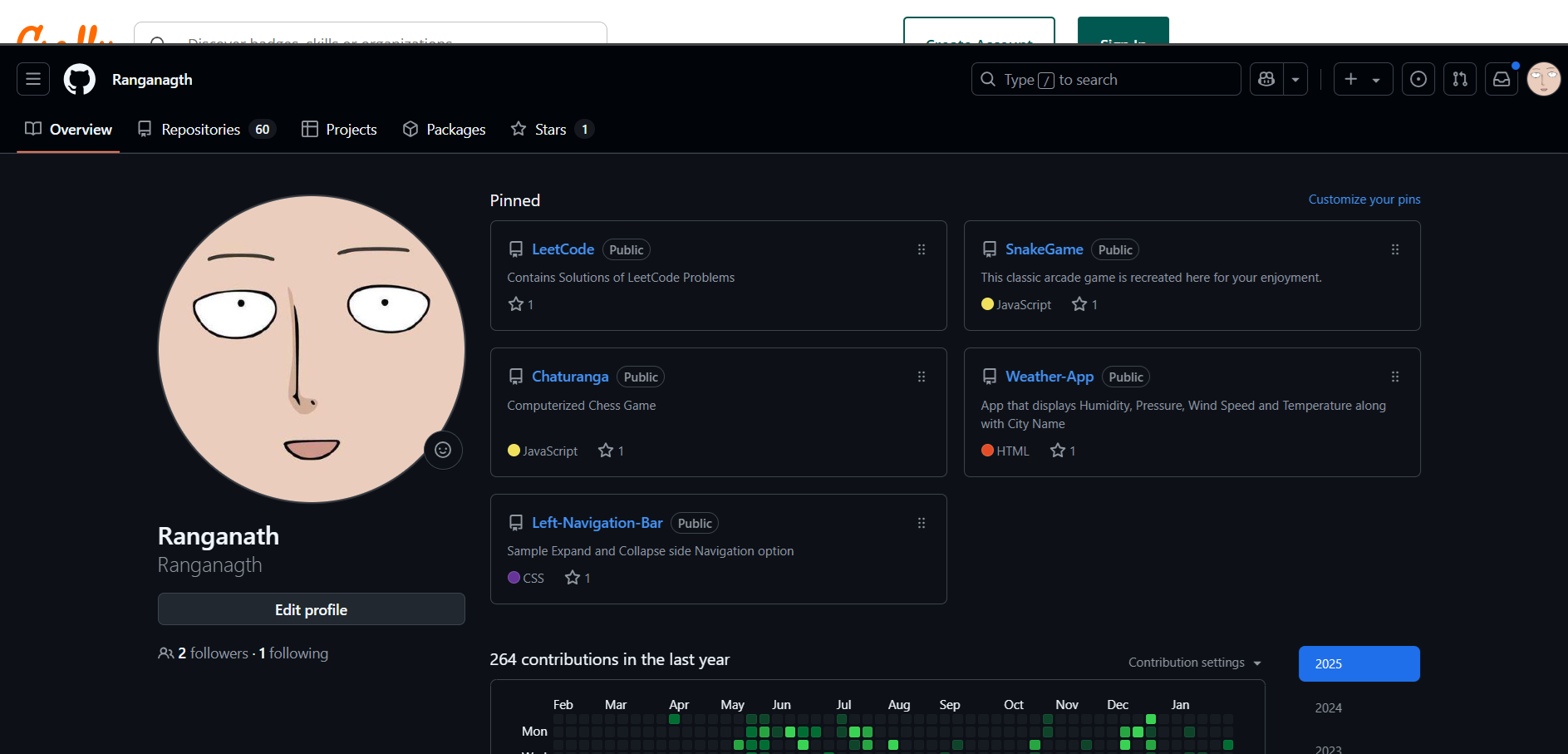Click drag handle on SnakeGame pin

pyautogui.click(x=1395, y=249)
